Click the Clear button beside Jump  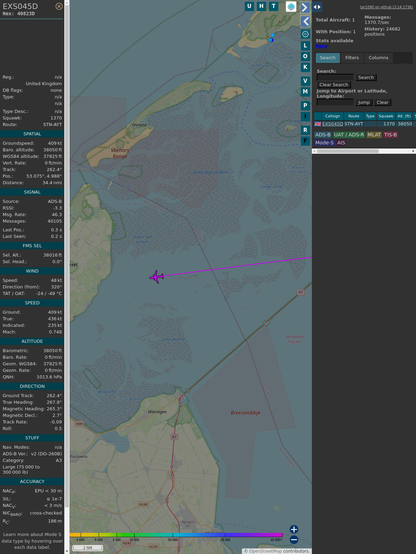click(x=382, y=102)
